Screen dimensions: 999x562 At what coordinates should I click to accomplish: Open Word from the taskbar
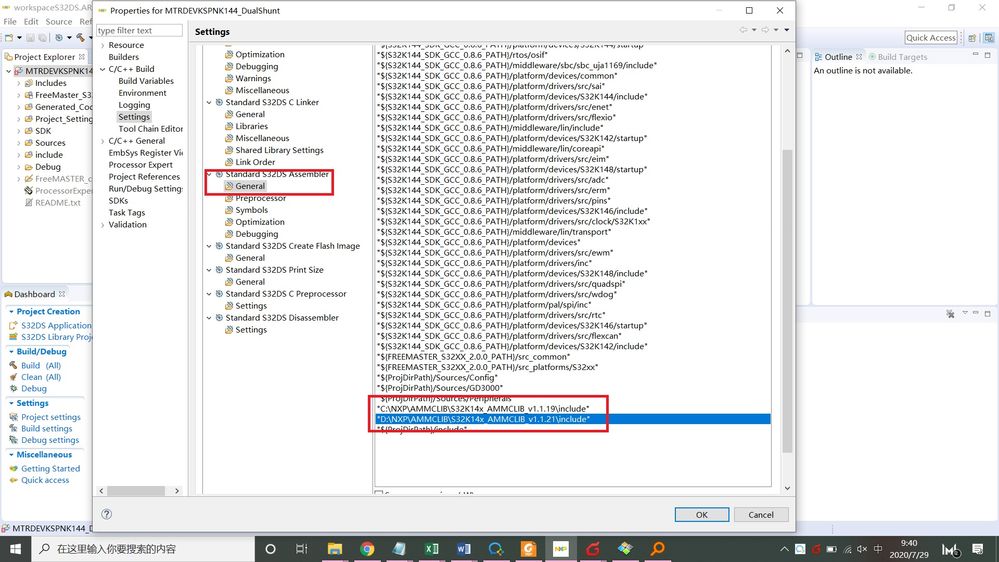pyautogui.click(x=464, y=549)
